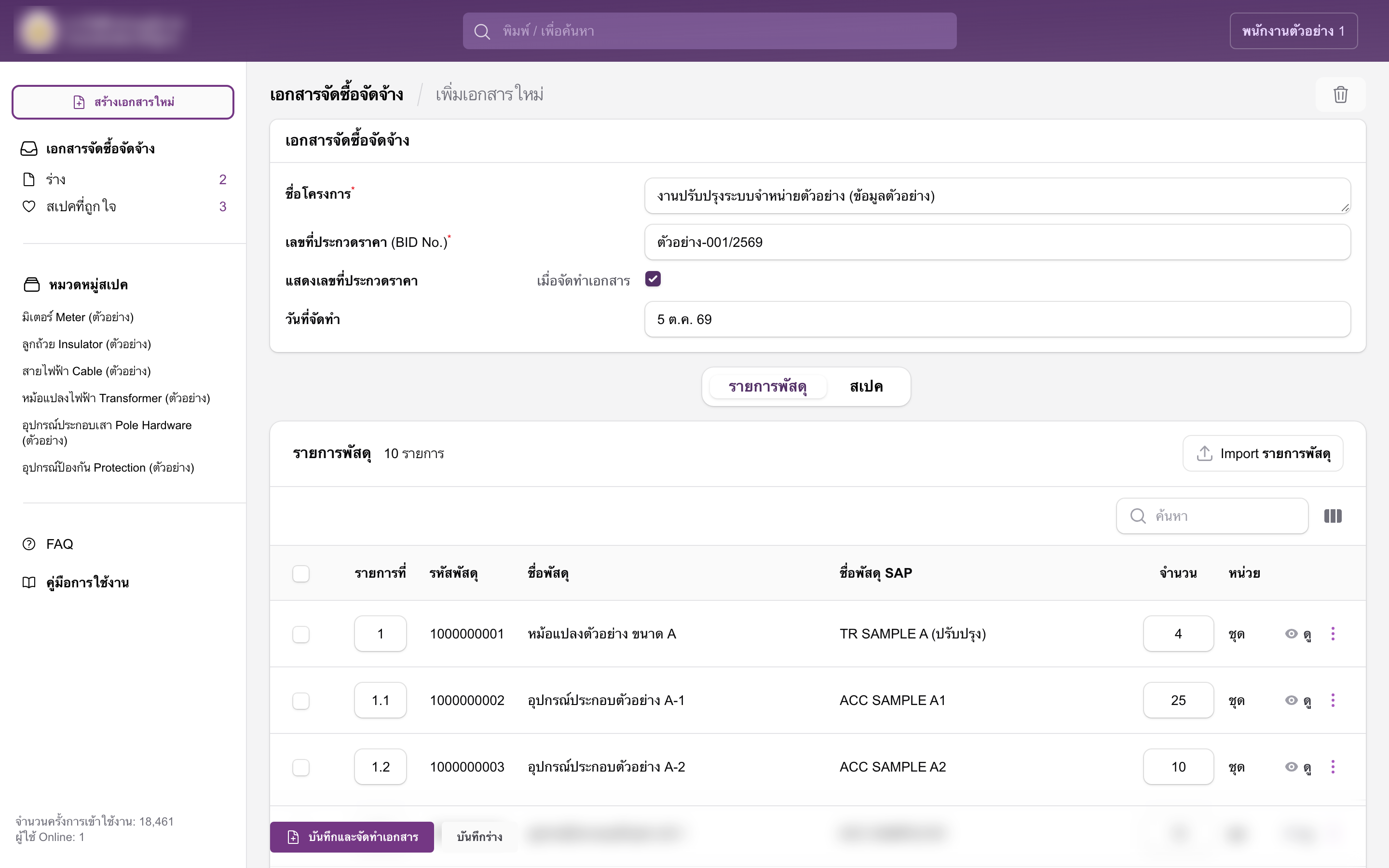This screenshot has width=1389, height=868.
Task: Click quantity field showing 25
Action: coord(1178,700)
